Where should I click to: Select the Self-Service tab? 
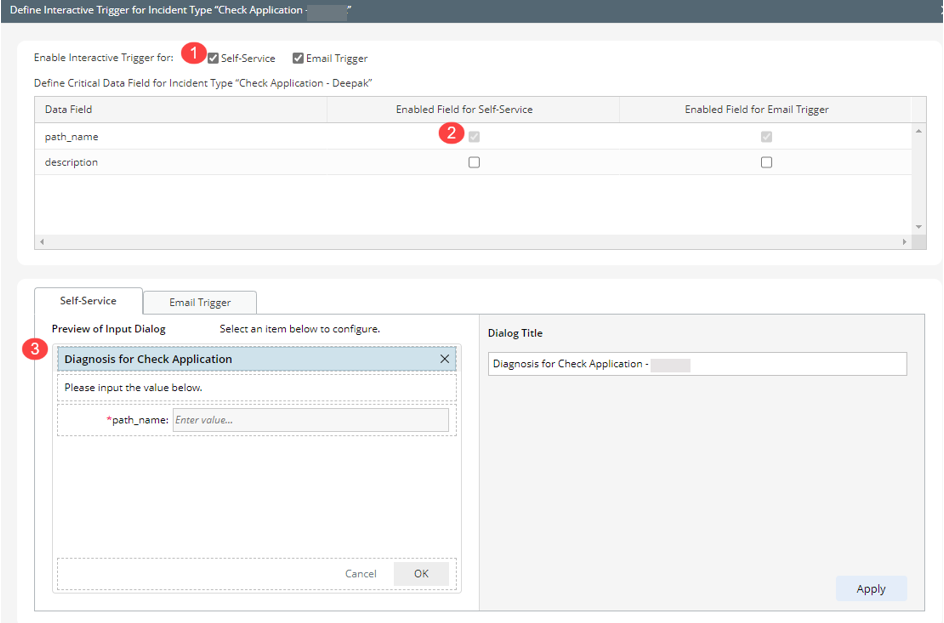(88, 301)
